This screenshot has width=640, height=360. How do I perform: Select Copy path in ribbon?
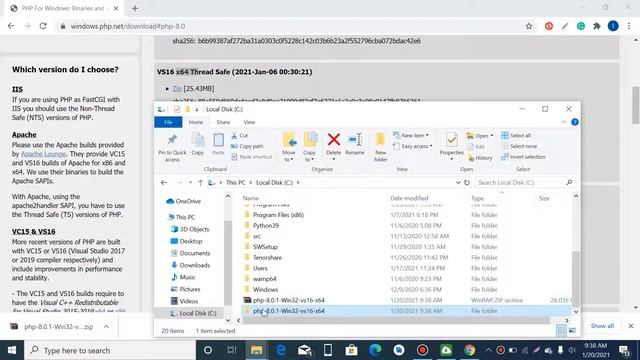click(x=247, y=146)
